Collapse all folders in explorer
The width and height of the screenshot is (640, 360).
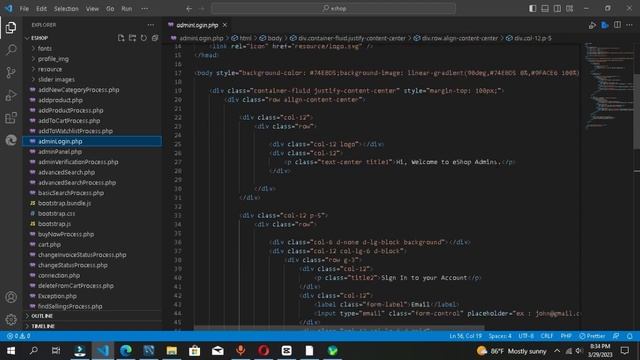point(155,38)
